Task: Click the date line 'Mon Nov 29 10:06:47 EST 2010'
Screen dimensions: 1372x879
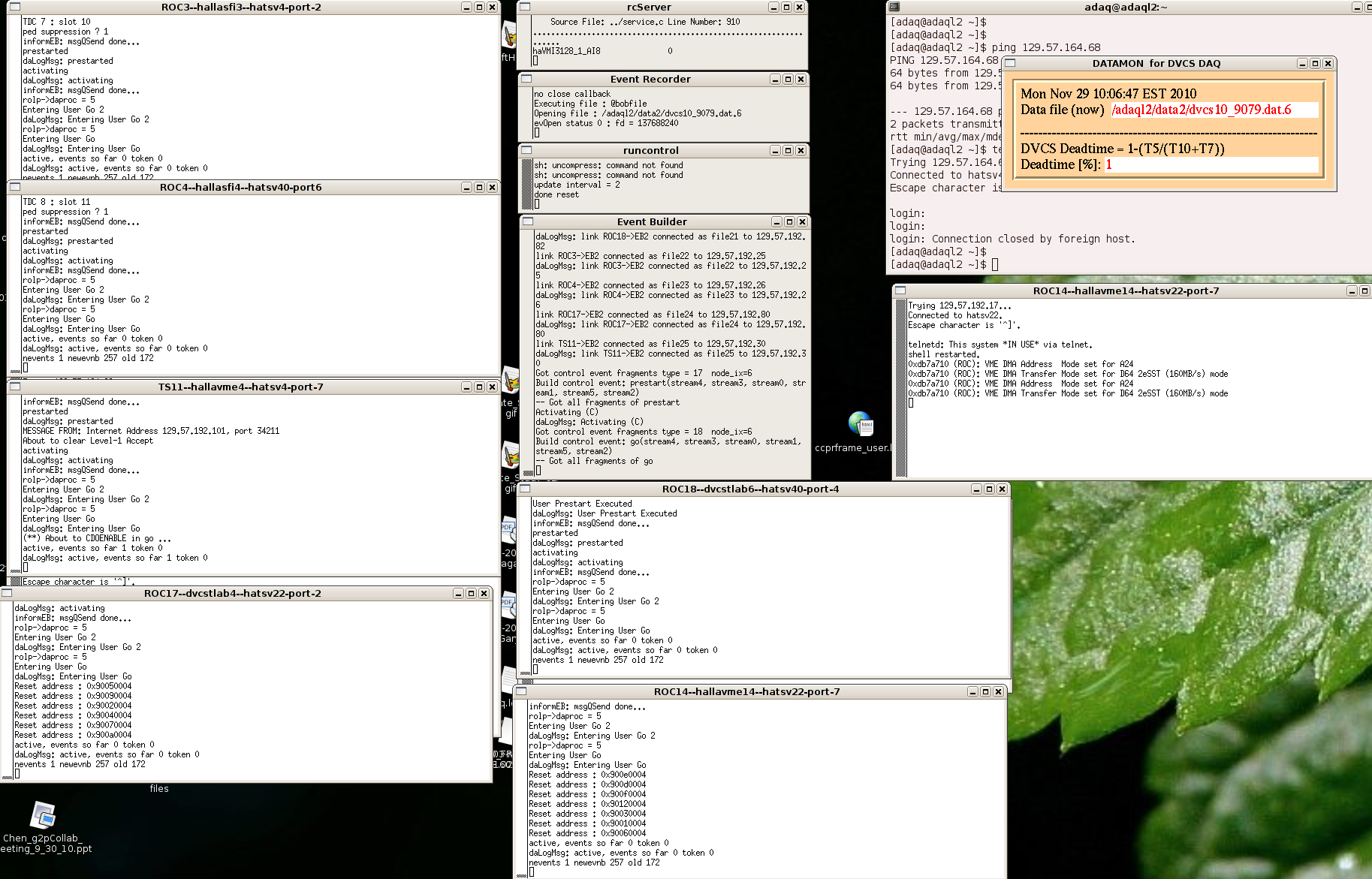Action: pyautogui.click(x=1108, y=94)
